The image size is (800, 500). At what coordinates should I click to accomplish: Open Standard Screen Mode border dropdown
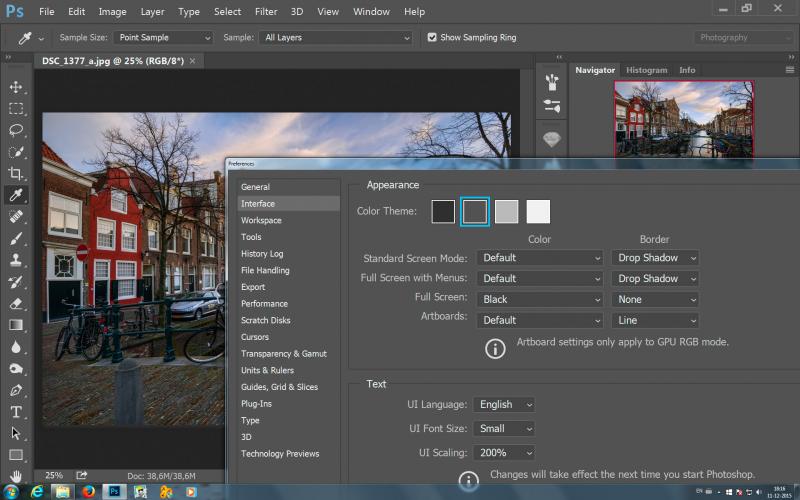(x=655, y=258)
